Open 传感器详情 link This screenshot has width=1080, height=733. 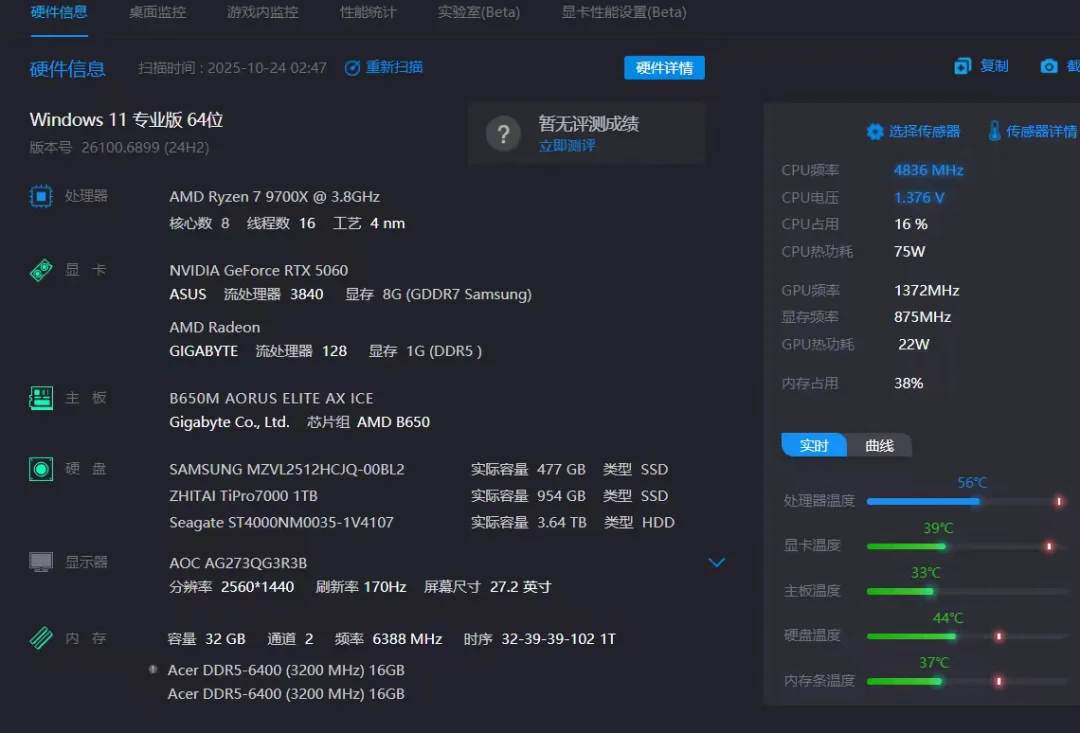coord(1041,131)
